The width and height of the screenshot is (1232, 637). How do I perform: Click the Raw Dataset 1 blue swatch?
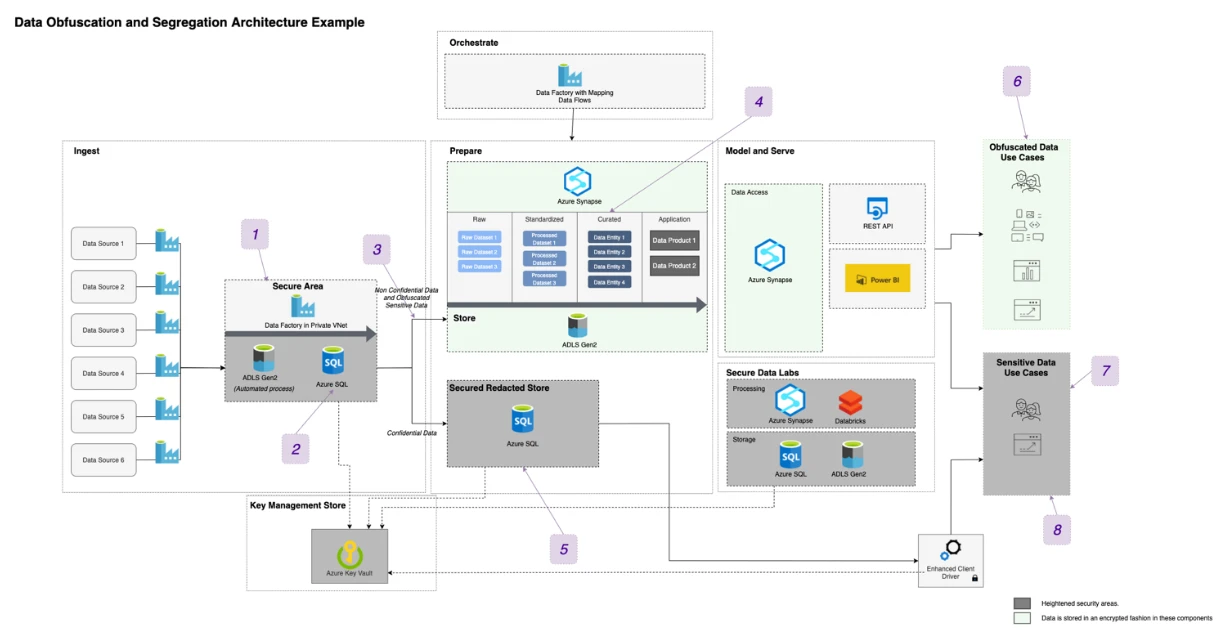[x=478, y=237]
